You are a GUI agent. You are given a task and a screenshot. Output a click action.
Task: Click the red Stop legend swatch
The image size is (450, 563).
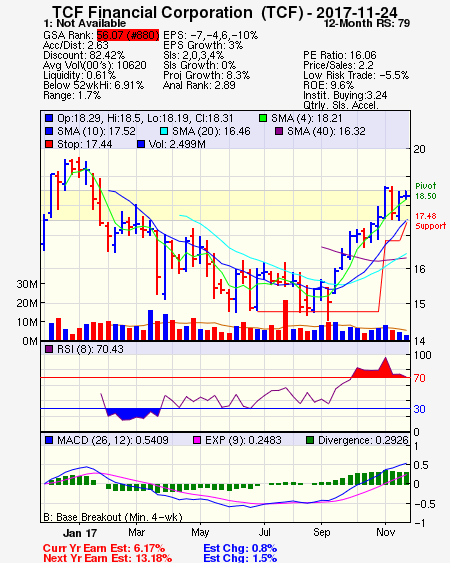(49, 144)
